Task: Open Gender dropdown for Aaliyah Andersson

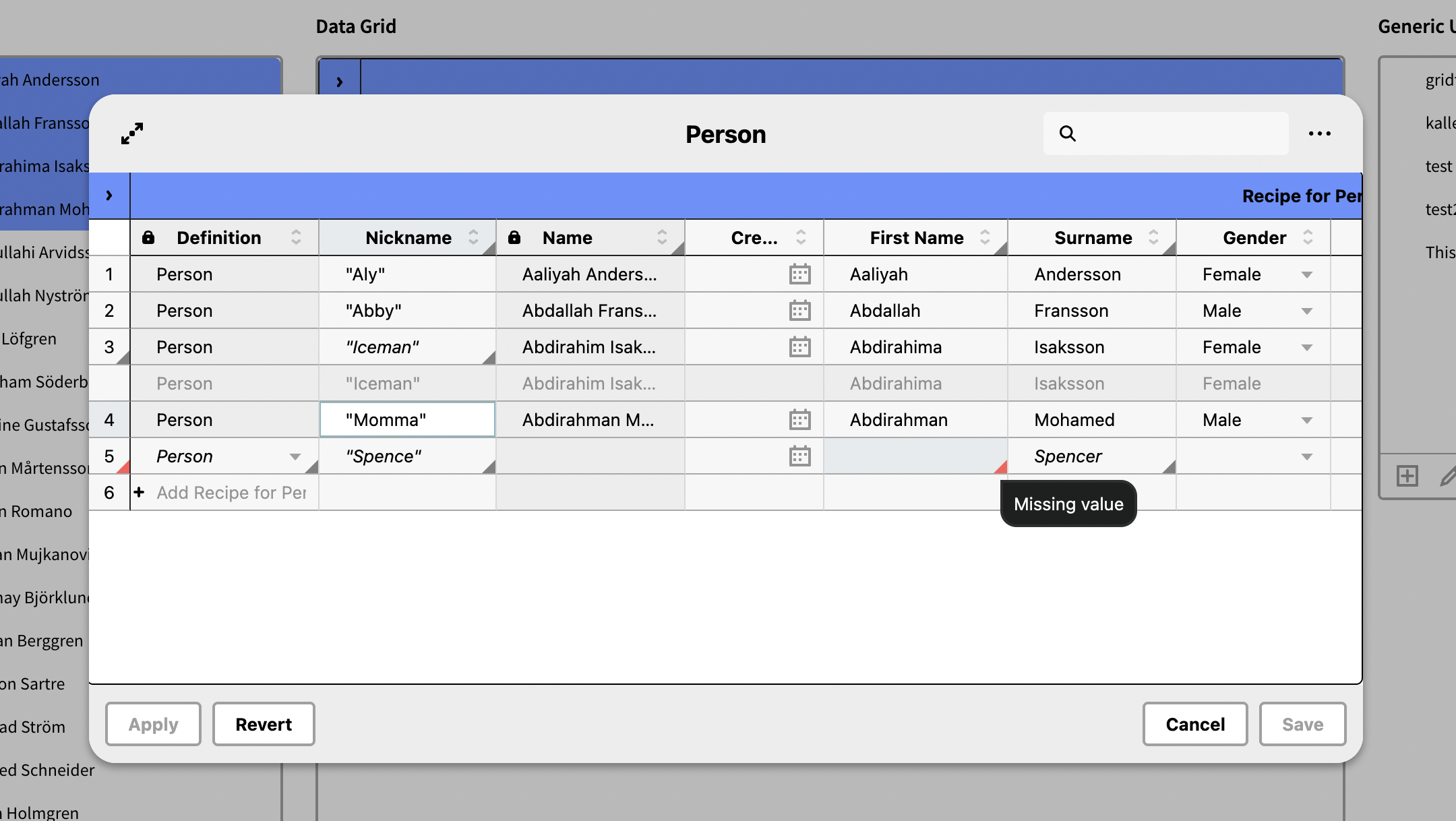Action: pos(1306,274)
